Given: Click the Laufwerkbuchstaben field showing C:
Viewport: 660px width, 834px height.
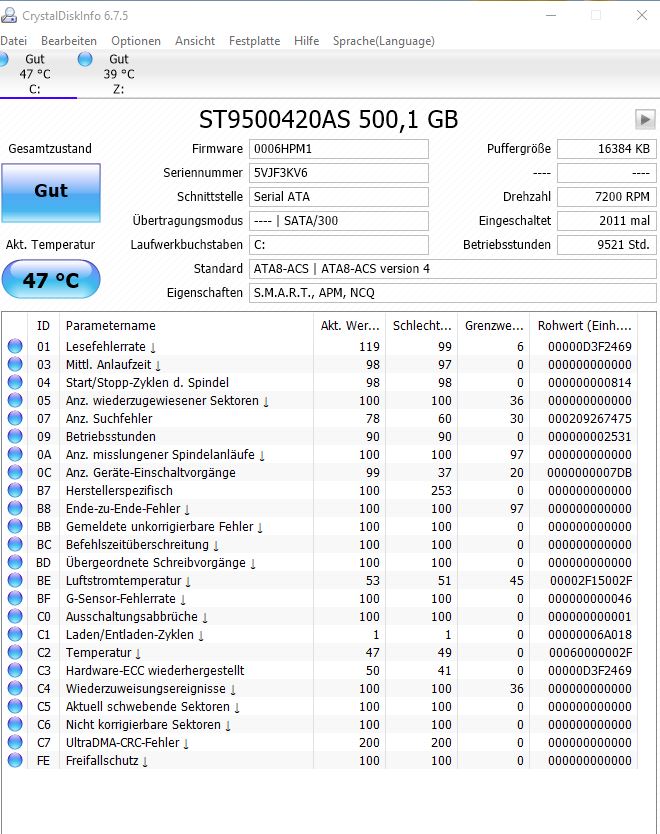Looking at the screenshot, I should [x=339, y=245].
